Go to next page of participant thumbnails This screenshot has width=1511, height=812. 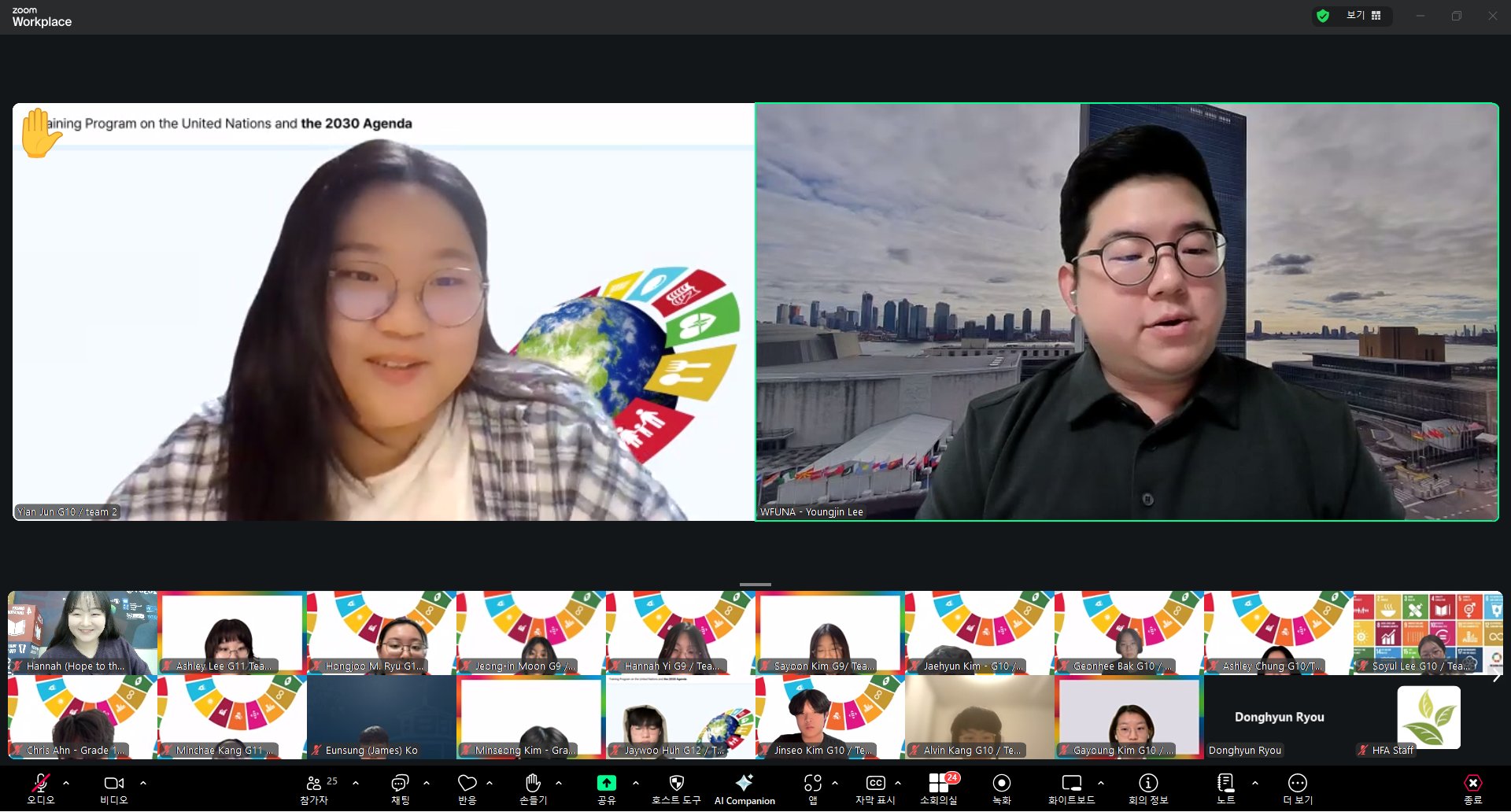click(1497, 676)
